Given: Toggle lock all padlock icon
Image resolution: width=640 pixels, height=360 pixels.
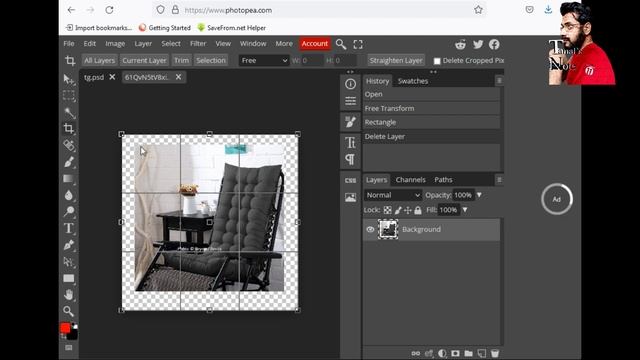Looking at the screenshot, I should (418, 210).
